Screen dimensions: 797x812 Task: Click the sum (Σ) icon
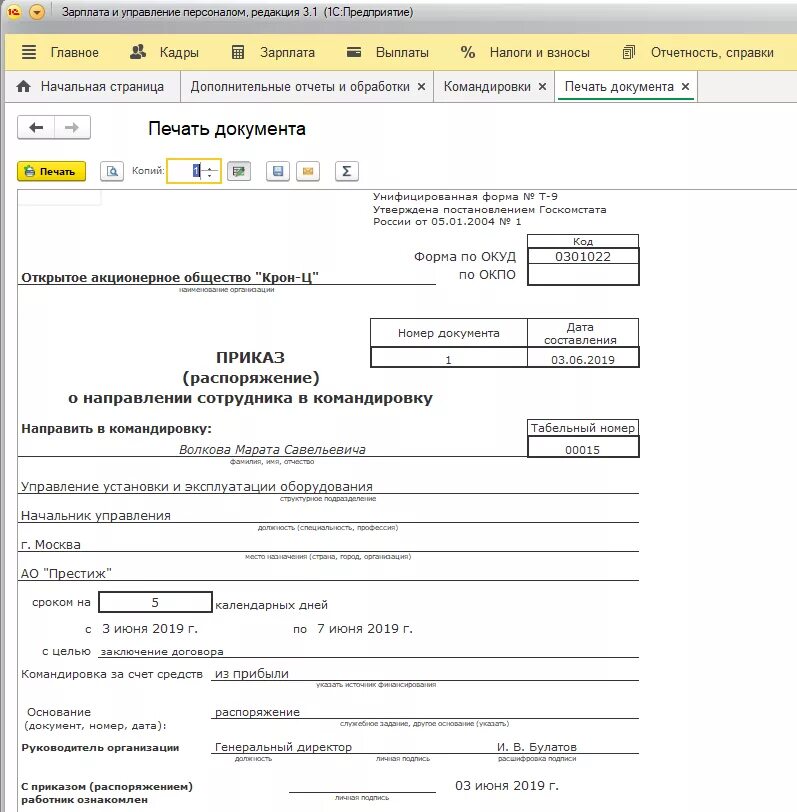point(347,171)
